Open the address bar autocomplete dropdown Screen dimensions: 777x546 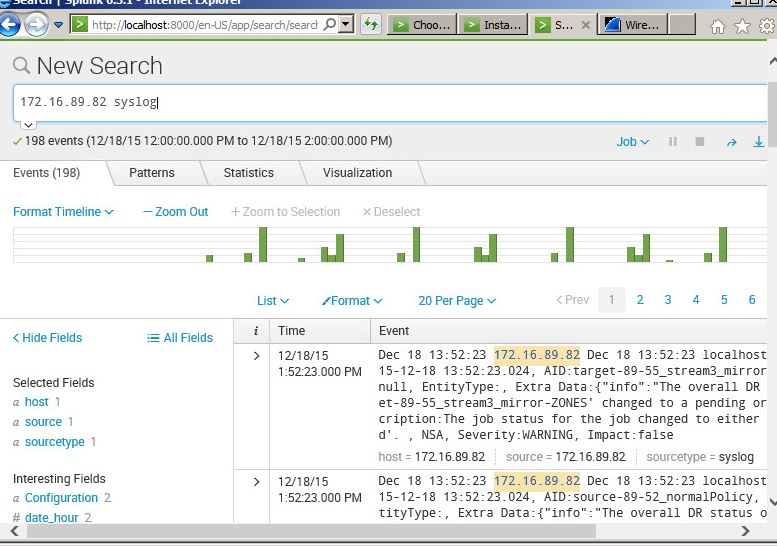click(x=346, y=24)
